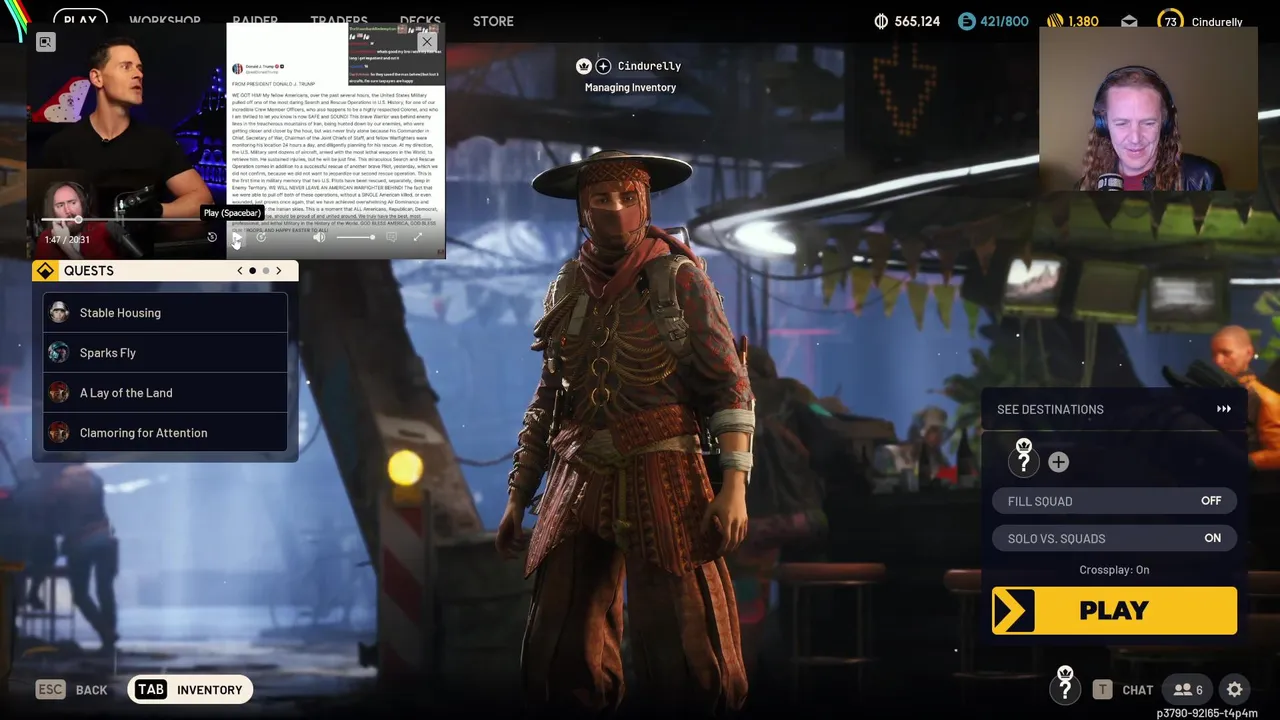Select the first quests page dot
The width and height of the screenshot is (1280, 720).
(252, 271)
